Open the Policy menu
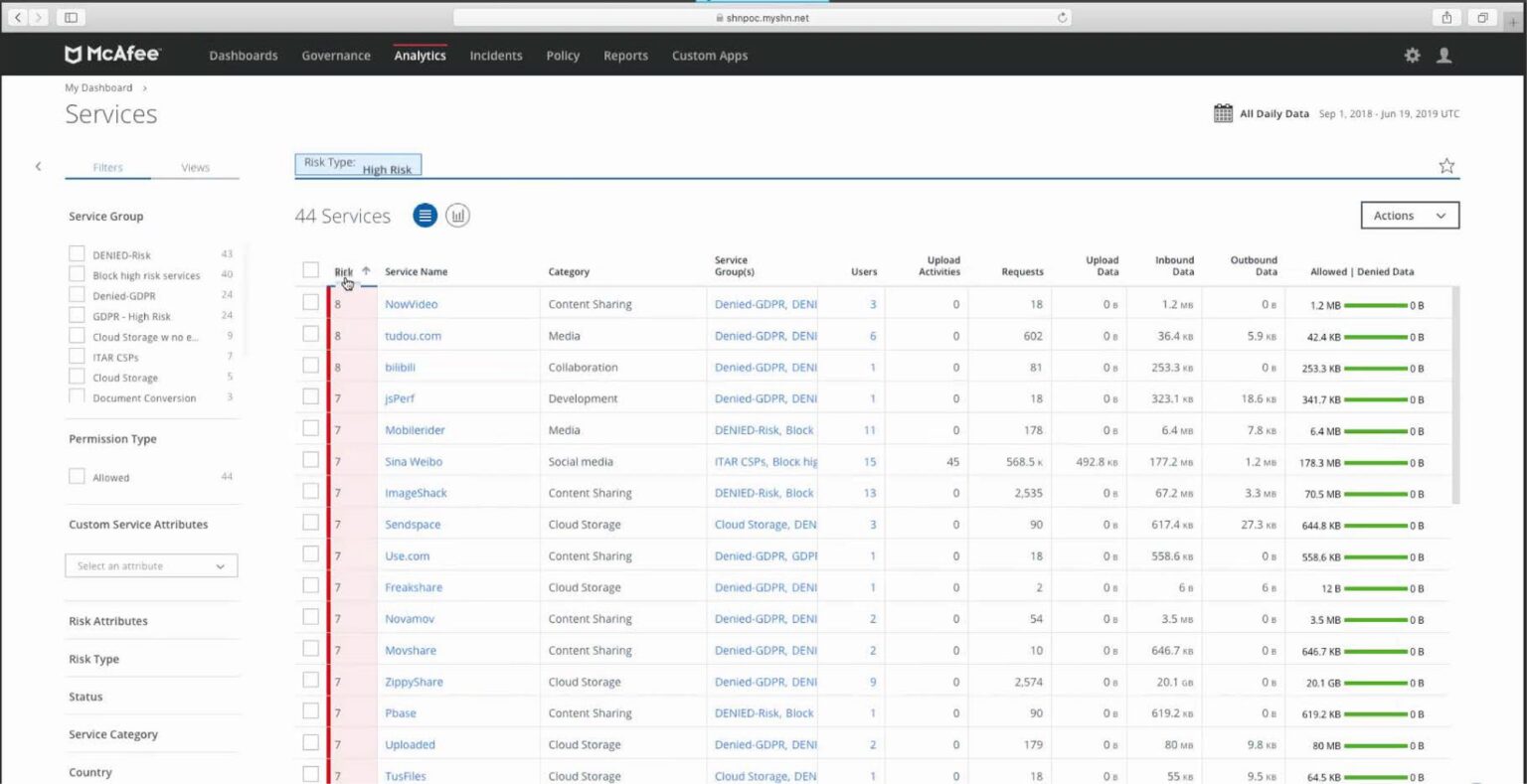The width and height of the screenshot is (1527, 784). point(563,56)
